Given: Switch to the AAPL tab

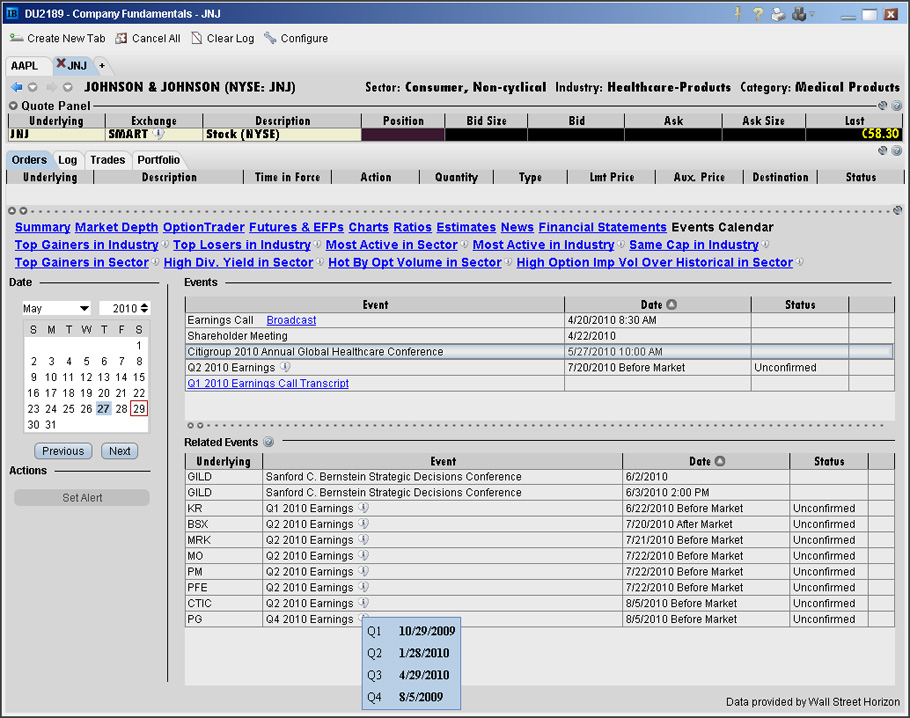Looking at the screenshot, I should [24, 66].
